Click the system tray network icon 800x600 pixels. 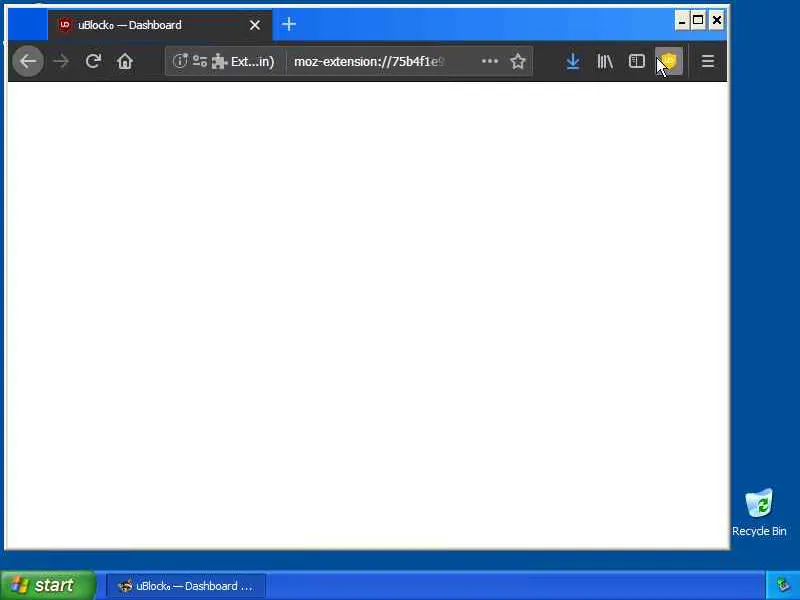(783, 585)
